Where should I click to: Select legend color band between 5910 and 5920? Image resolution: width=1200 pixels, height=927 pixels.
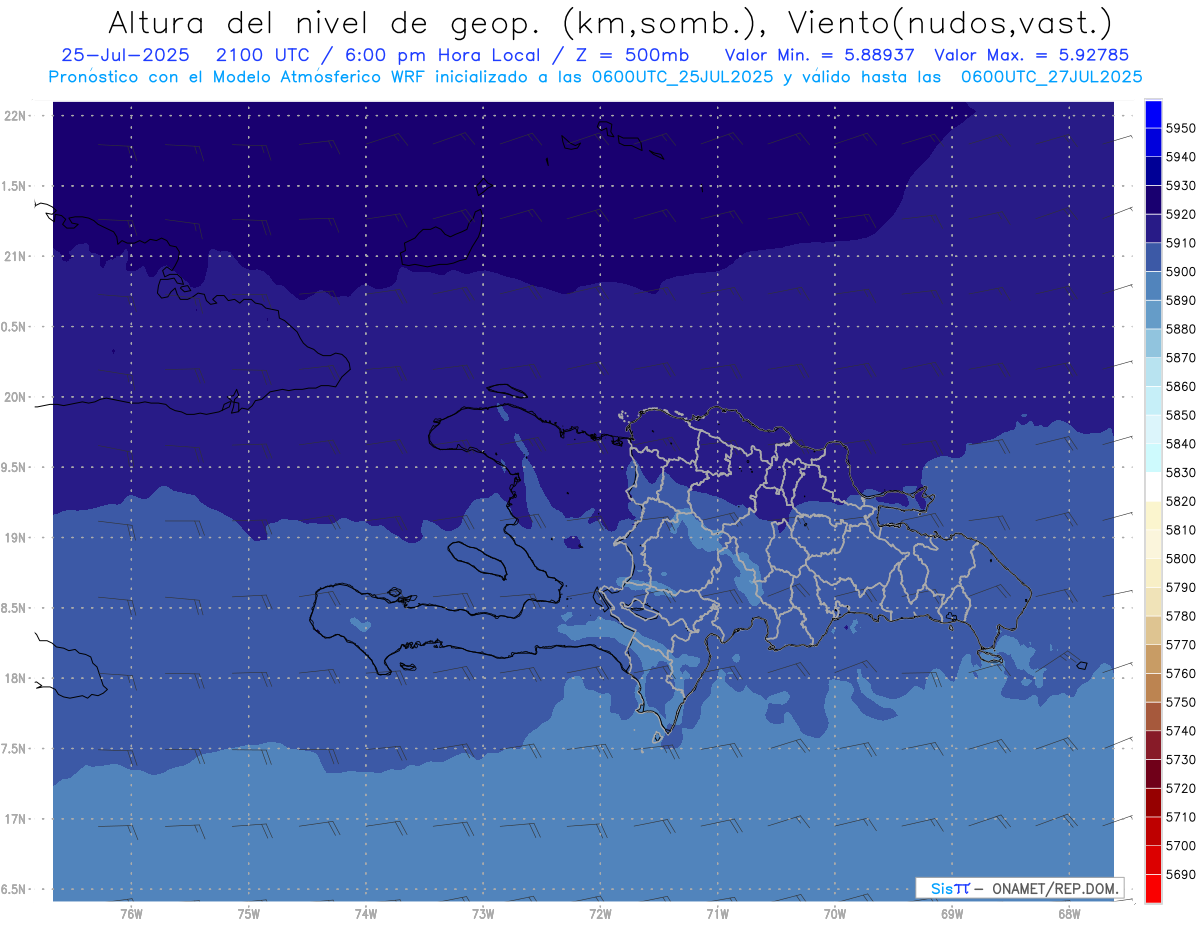(1153, 229)
